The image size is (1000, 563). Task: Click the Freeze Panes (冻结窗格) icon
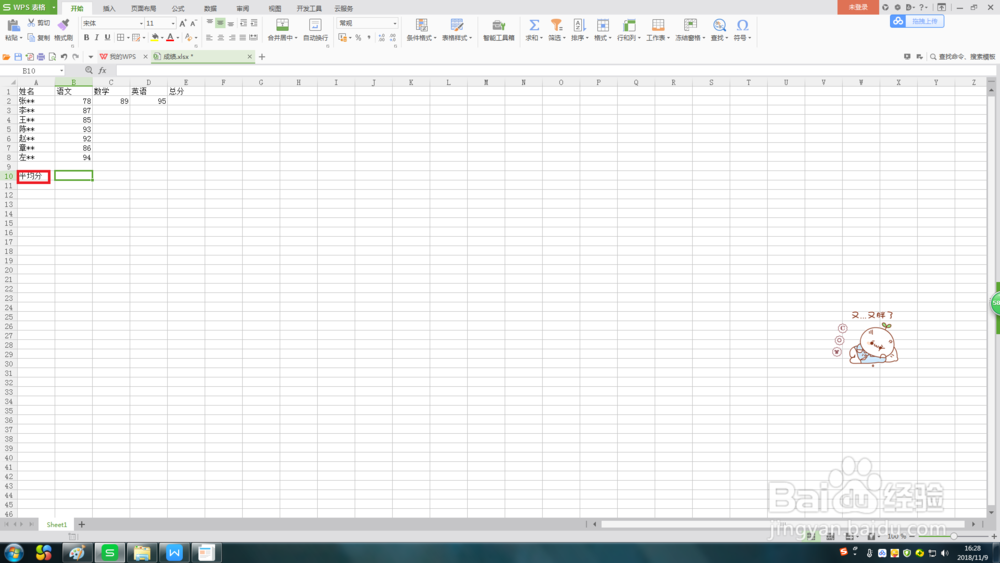(690, 25)
